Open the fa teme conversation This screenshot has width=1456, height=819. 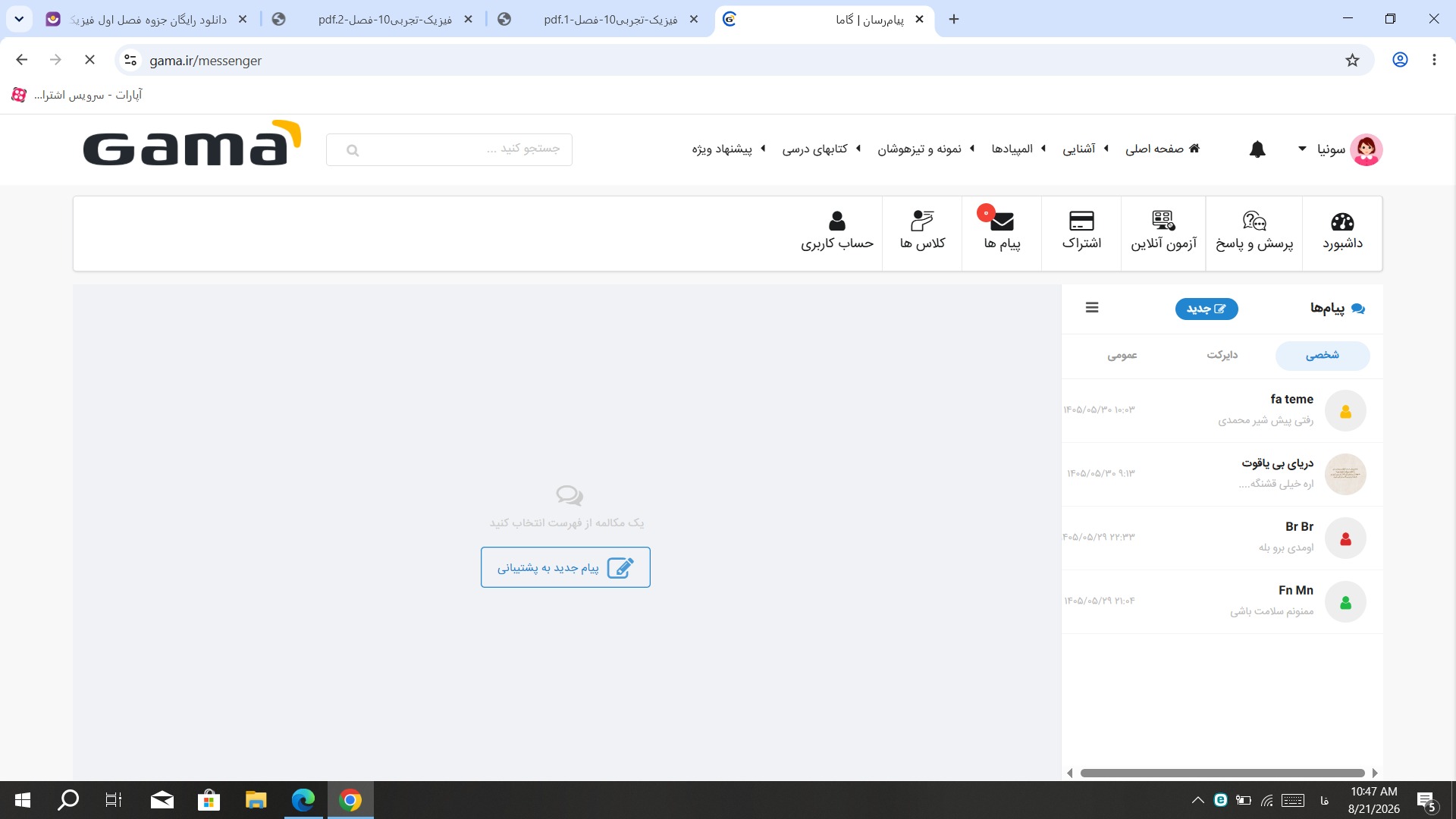pos(1222,410)
